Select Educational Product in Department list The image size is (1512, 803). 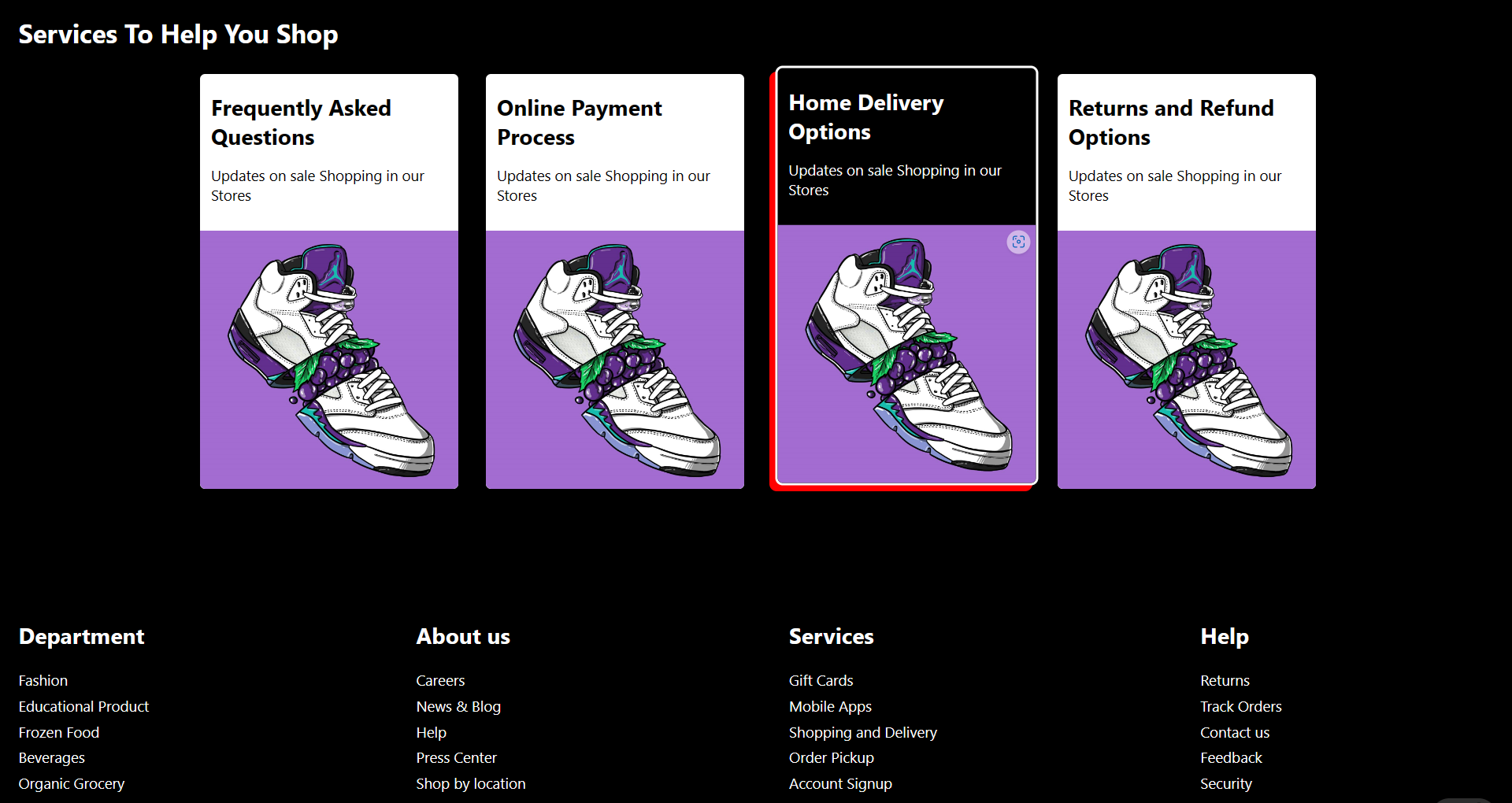(83, 706)
